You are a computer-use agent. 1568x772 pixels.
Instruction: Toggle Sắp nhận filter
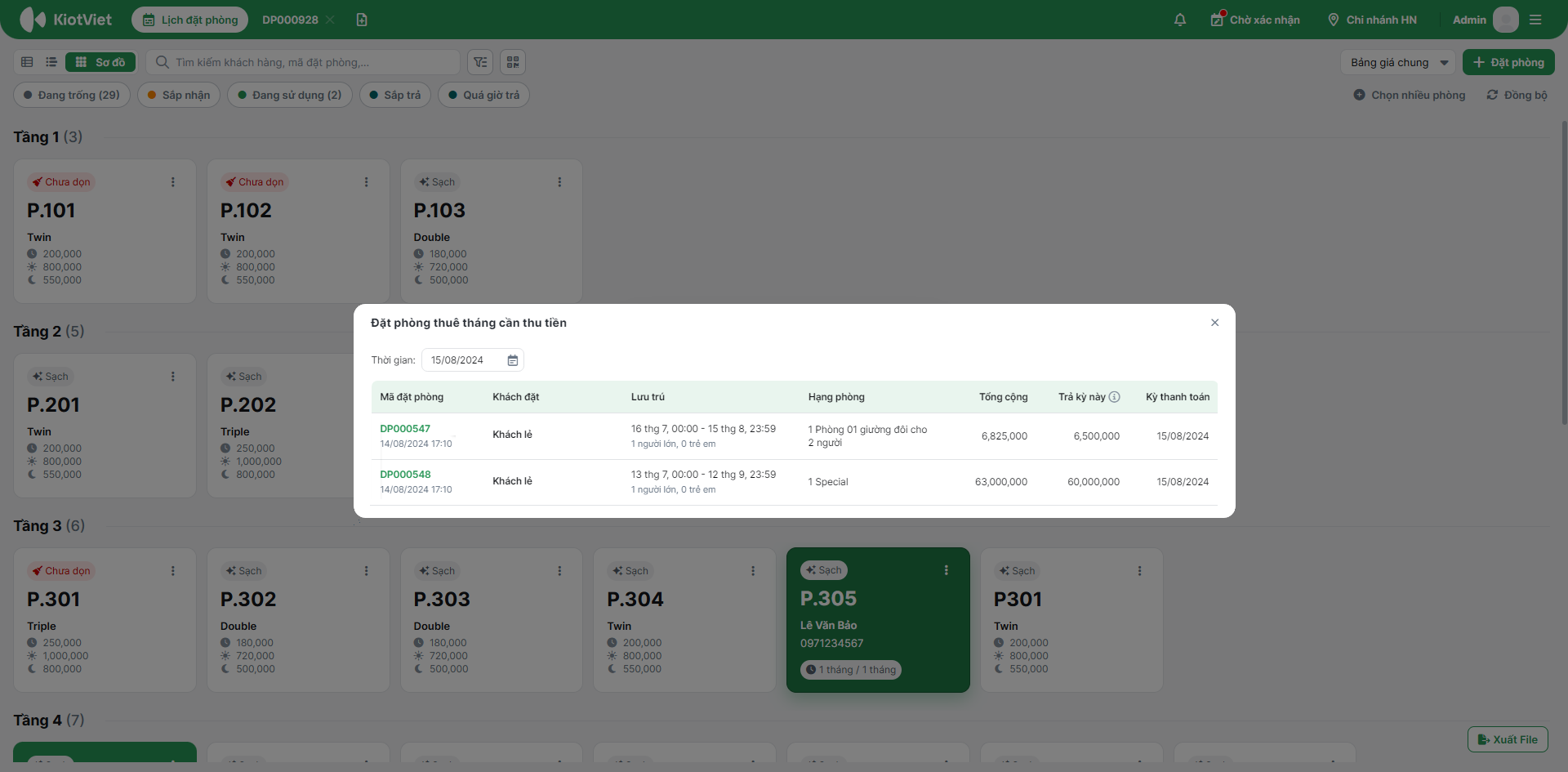179,95
